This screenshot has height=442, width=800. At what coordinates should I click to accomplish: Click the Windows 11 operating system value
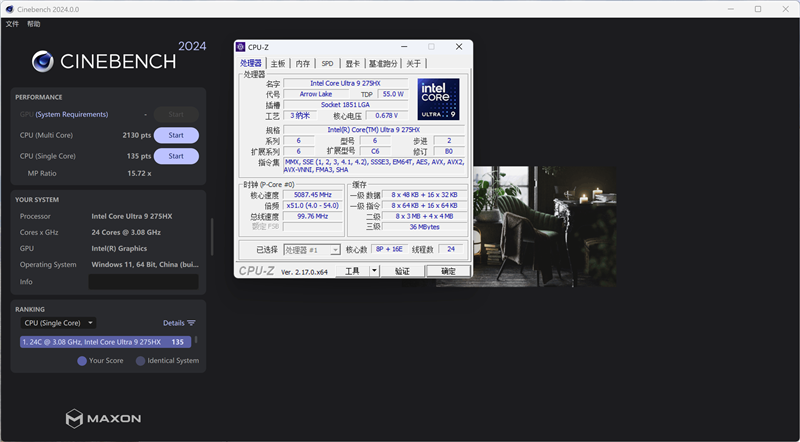145,264
